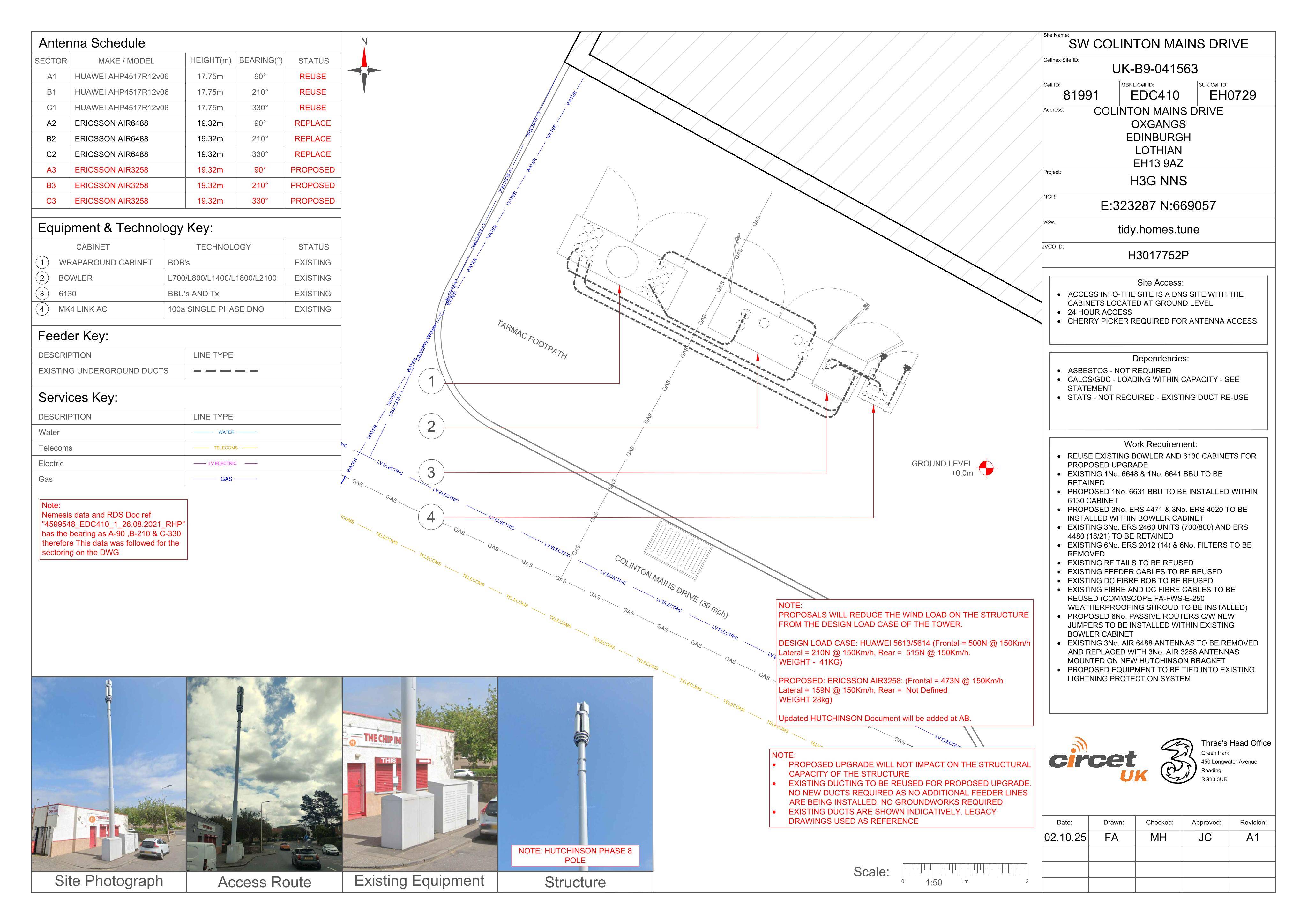The width and height of the screenshot is (1307, 924).
Task: Click the Drawn initials 'FA'
Action: [x=1111, y=838]
